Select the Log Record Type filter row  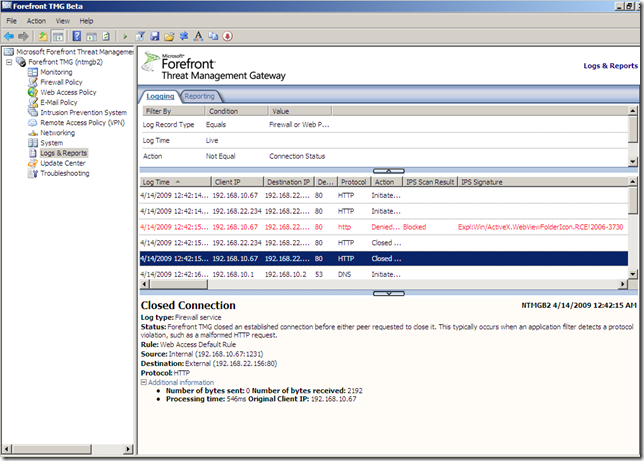[x=384, y=124]
